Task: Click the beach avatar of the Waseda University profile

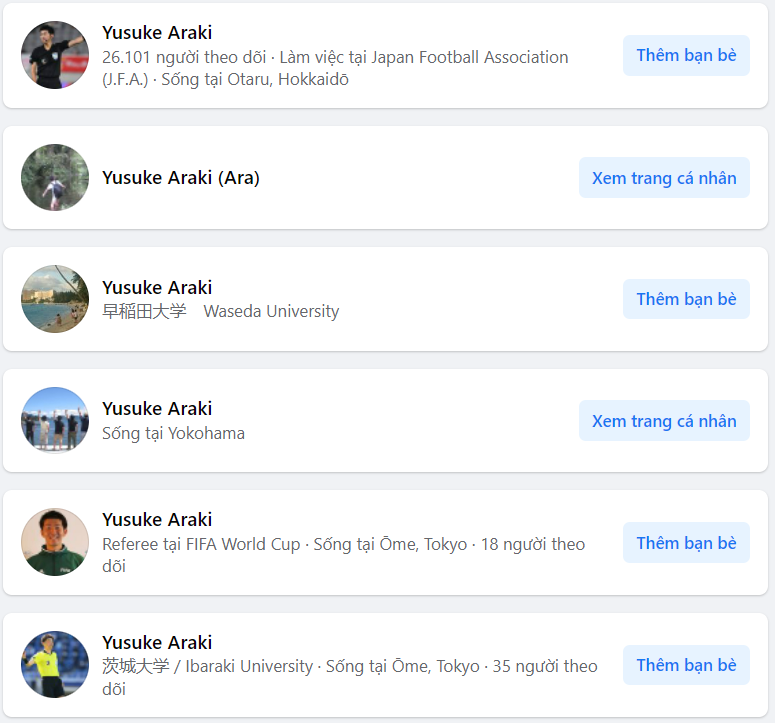Action: [x=55, y=299]
